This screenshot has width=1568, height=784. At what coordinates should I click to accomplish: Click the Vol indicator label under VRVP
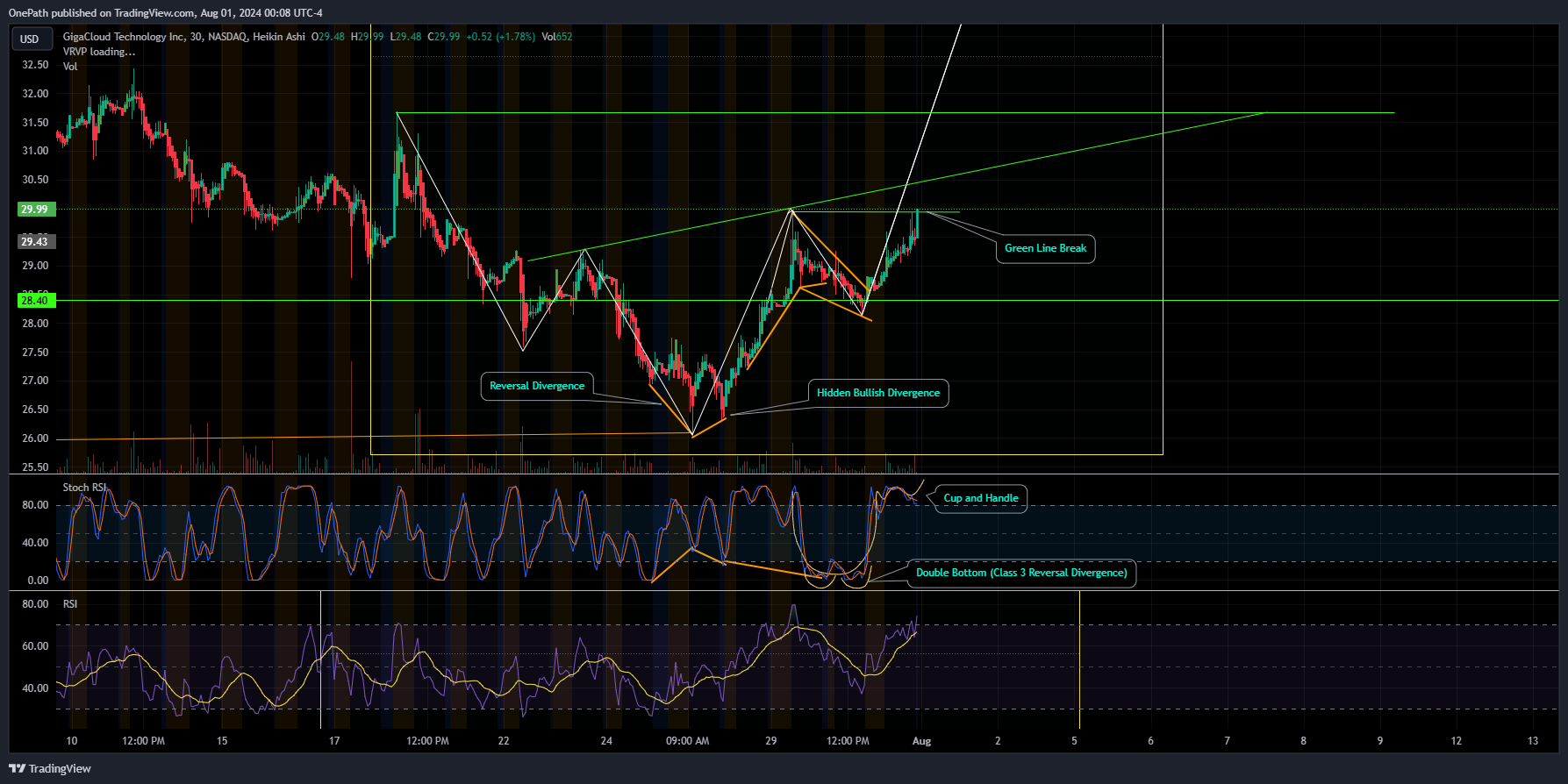coord(70,67)
